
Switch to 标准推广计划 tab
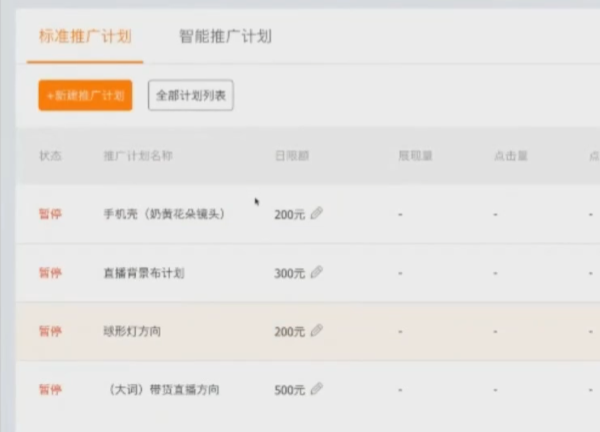pos(85,37)
